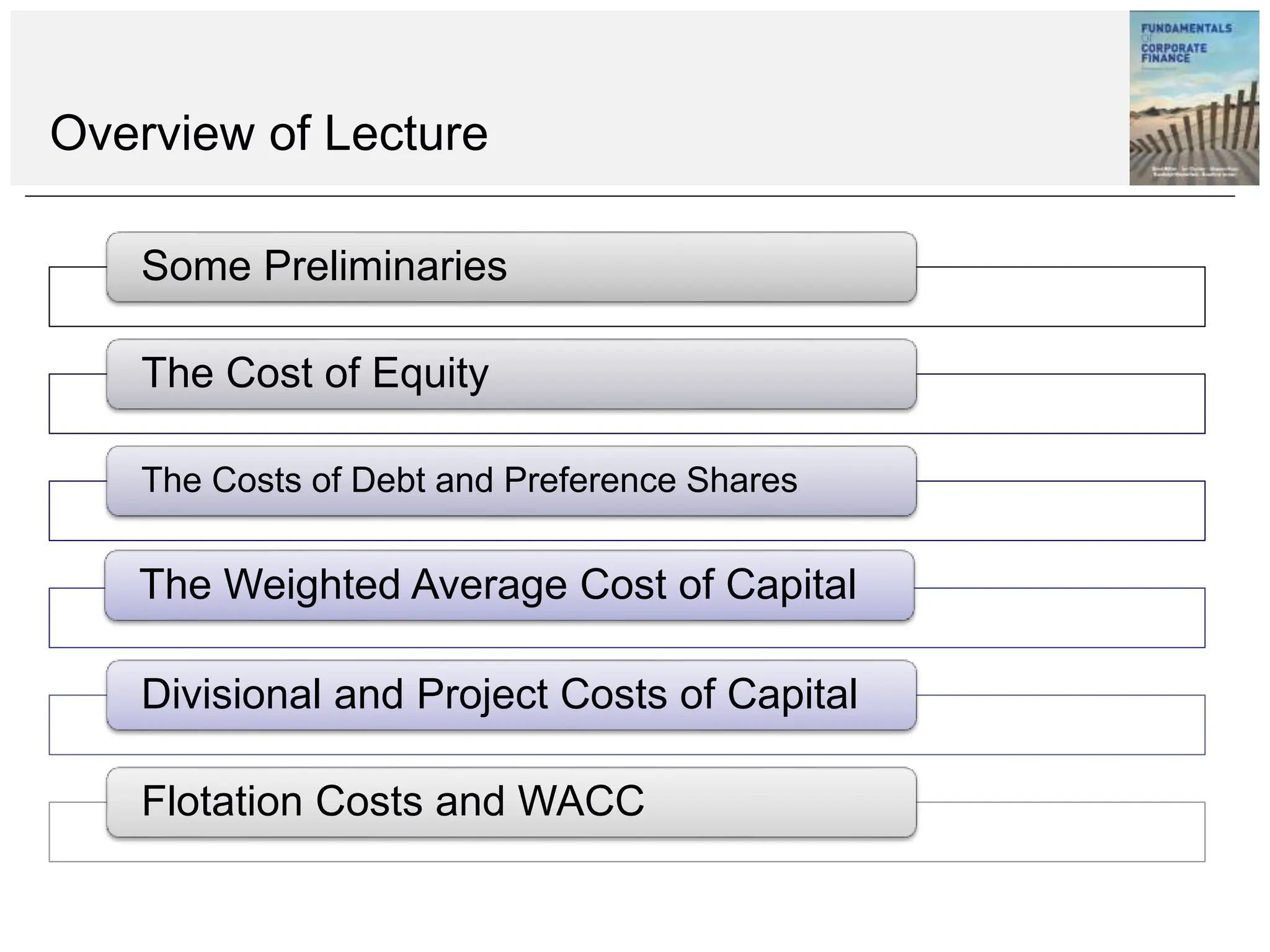Screen dimensions: 1270x952
Task: Click empty content frame under The Cost of Equity
Action: pos(626,421)
